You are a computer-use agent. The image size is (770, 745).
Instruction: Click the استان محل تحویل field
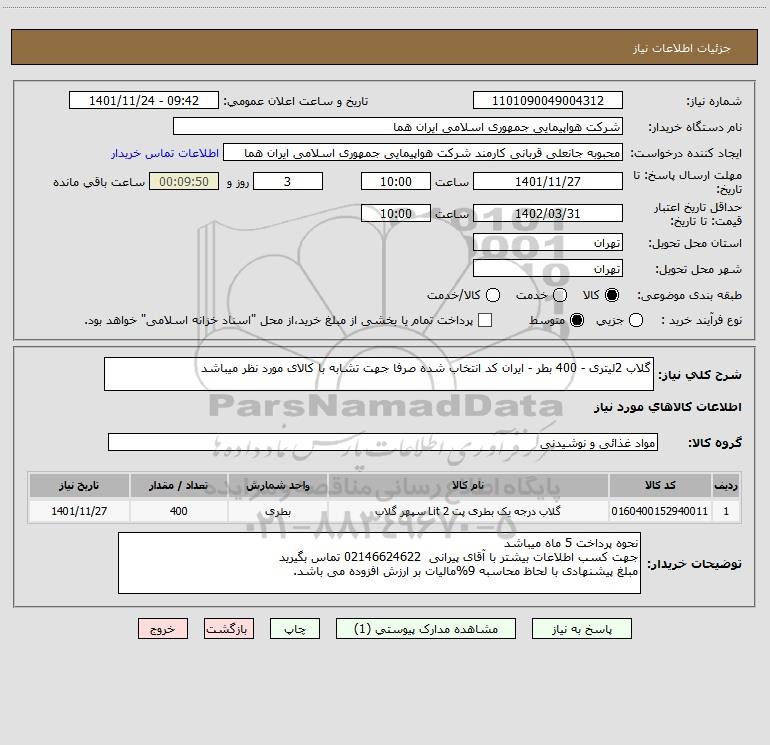click(x=548, y=242)
